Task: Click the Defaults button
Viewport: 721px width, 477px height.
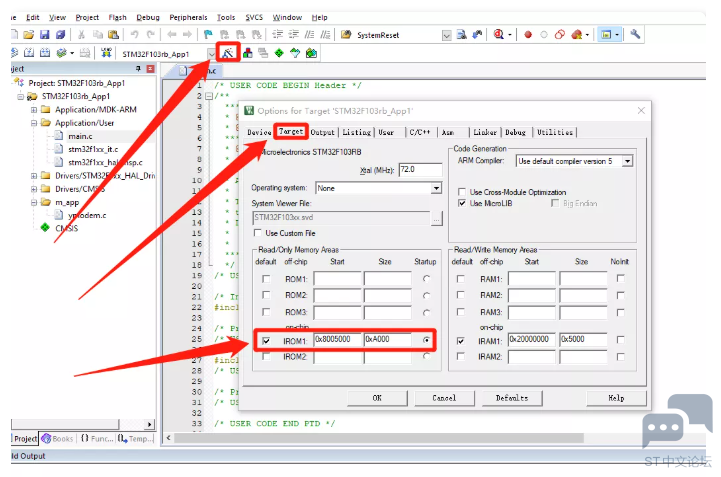Action: pyautogui.click(x=512, y=398)
